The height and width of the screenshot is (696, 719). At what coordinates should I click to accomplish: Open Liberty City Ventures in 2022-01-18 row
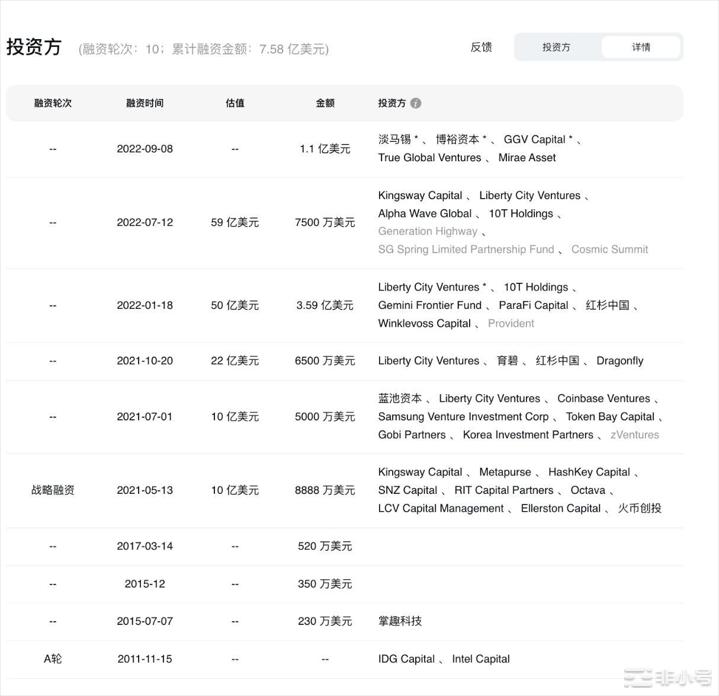428,287
